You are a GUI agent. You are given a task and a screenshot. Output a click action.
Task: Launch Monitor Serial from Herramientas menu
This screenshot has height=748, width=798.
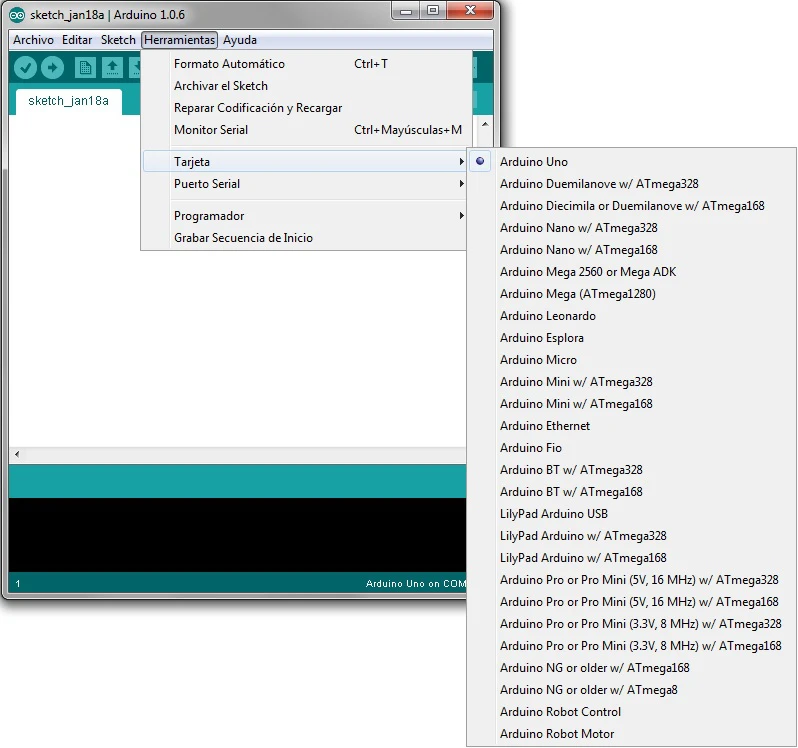click(x=211, y=130)
